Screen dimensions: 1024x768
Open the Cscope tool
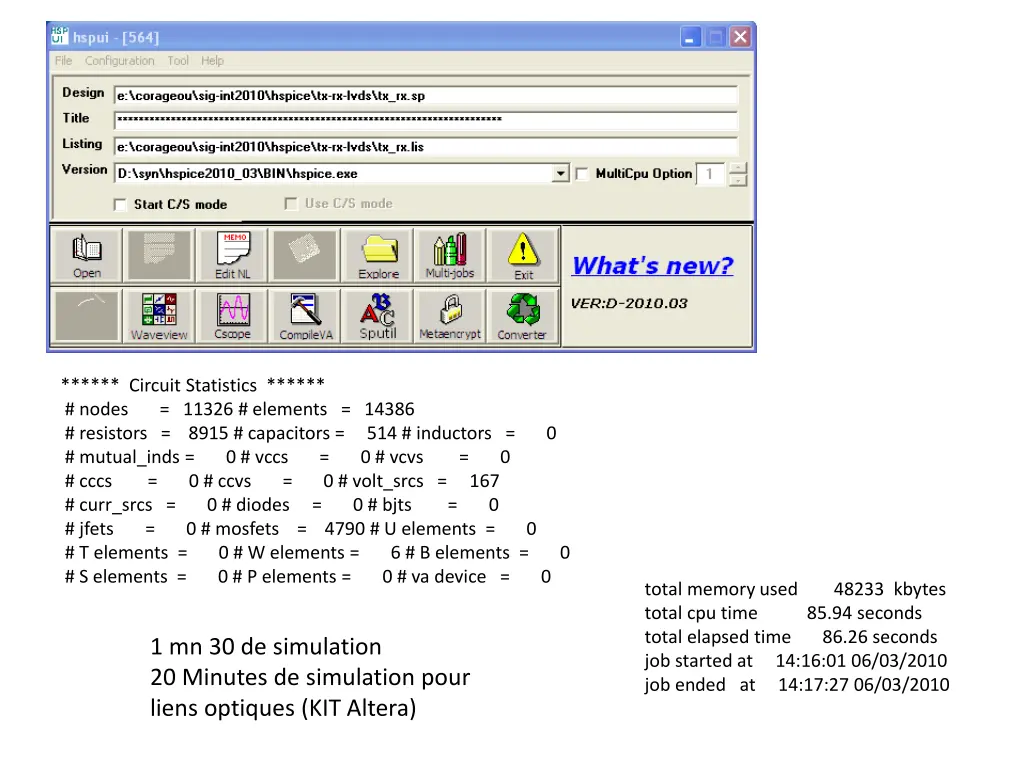(233, 315)
